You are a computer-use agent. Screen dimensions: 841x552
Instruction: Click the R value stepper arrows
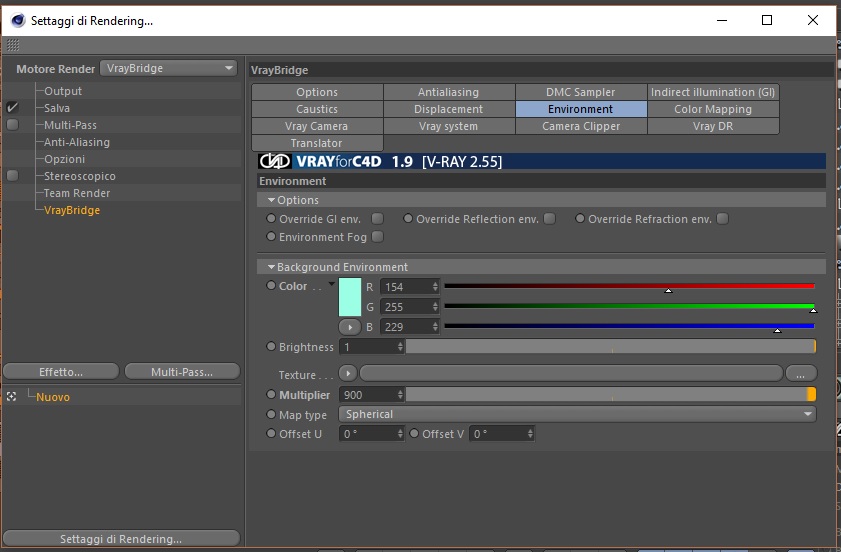tap(435, 287)
